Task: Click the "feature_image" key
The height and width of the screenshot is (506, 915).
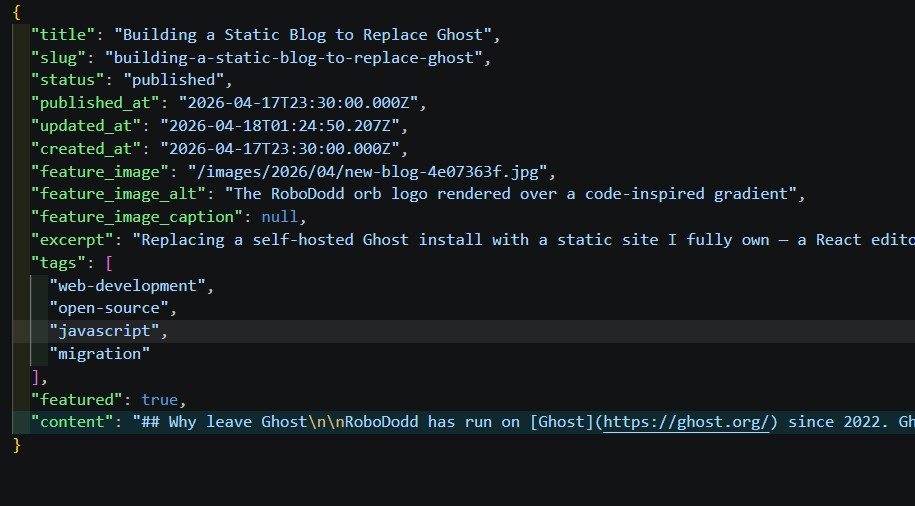Action: pyautogui.click(x=100, y=171)
